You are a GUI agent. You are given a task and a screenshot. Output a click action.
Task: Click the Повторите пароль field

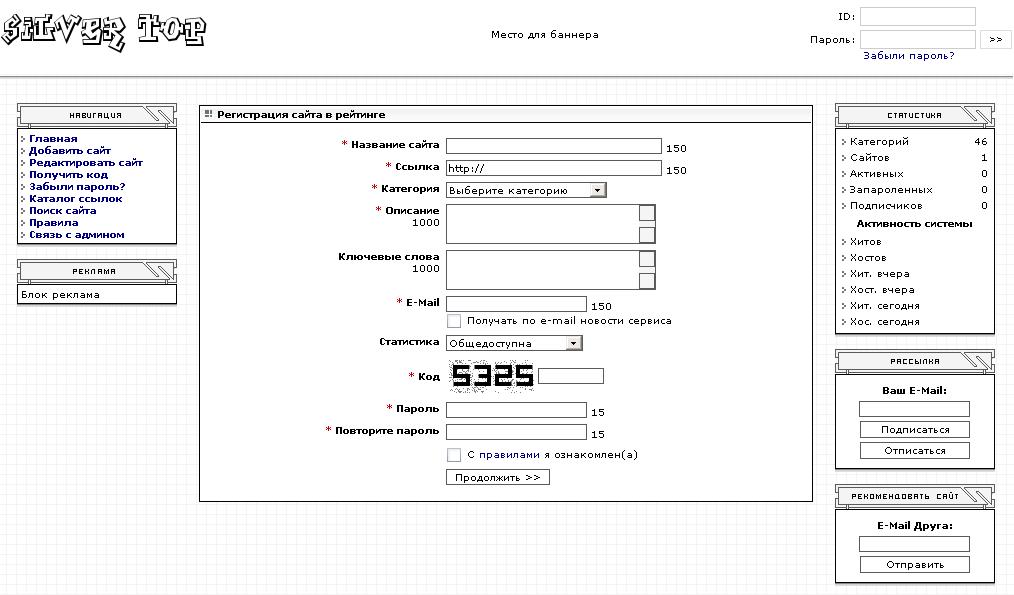[x=516, y=432]
